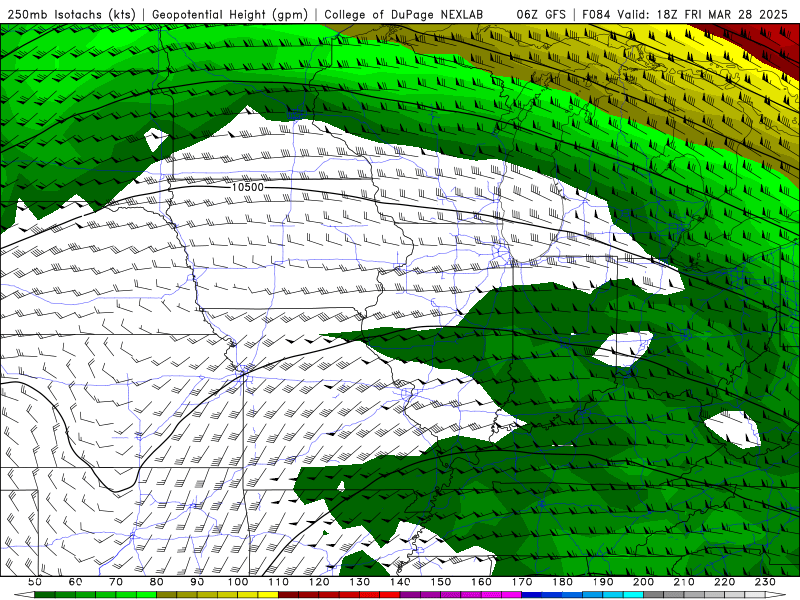Screen dimensions: 800x600
Task: Click the 'Geopotential Height (gpm)' header text
Action: [230, 14]
